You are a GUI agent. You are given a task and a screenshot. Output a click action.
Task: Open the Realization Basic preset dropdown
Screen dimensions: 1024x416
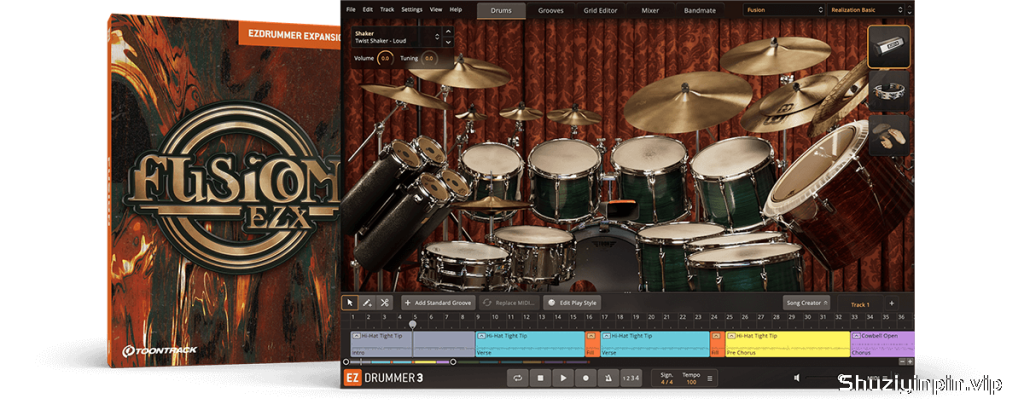point(867,10)
